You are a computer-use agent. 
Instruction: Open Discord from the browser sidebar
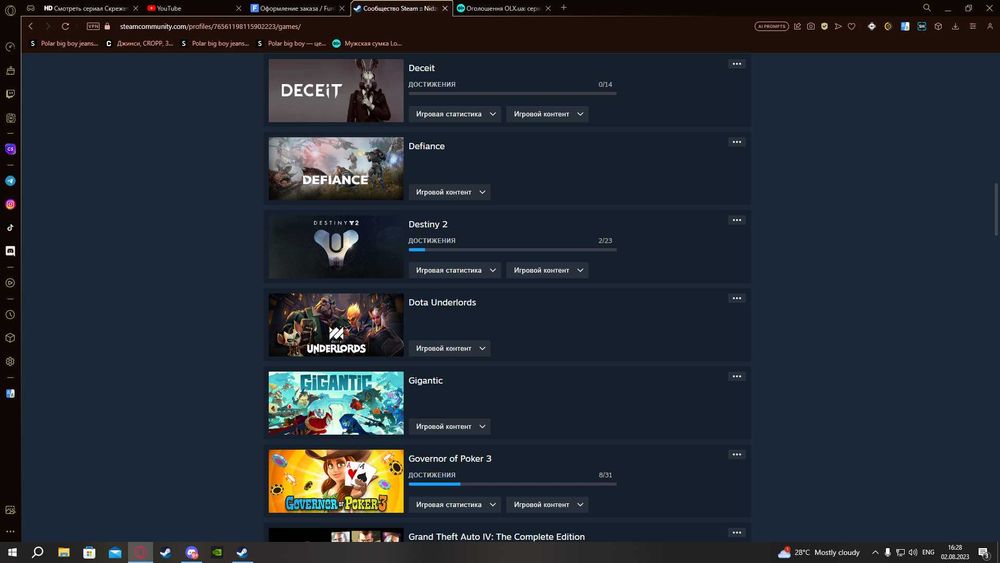[x=10, y=251]
